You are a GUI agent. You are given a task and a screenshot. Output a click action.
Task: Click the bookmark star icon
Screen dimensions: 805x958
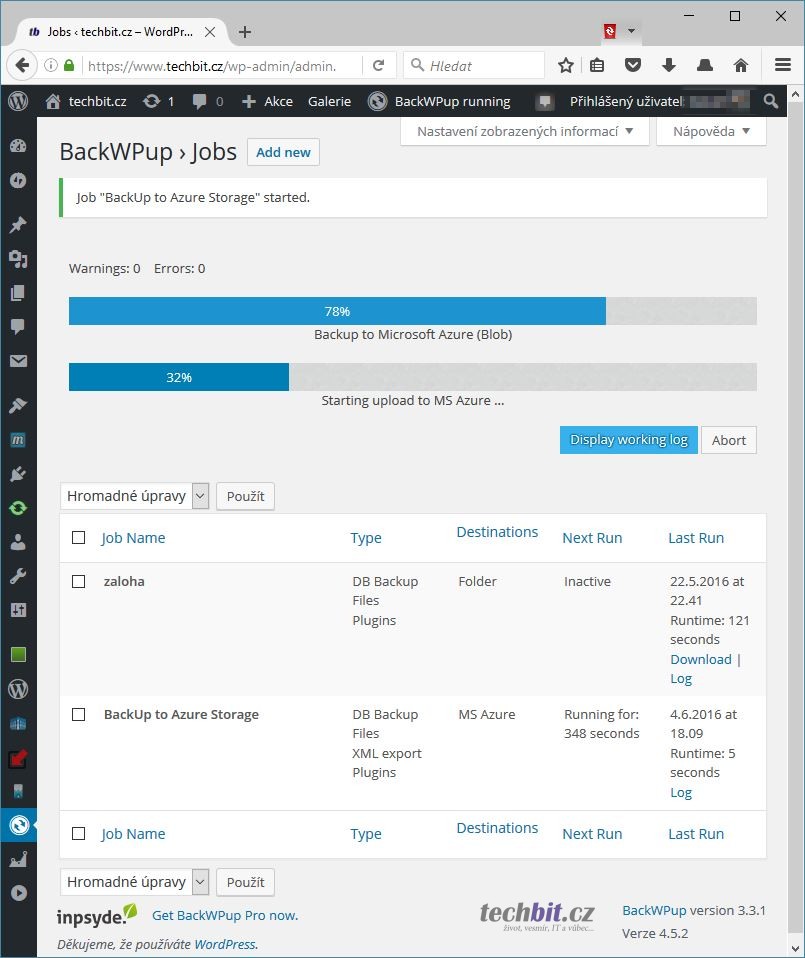[566, 66]
